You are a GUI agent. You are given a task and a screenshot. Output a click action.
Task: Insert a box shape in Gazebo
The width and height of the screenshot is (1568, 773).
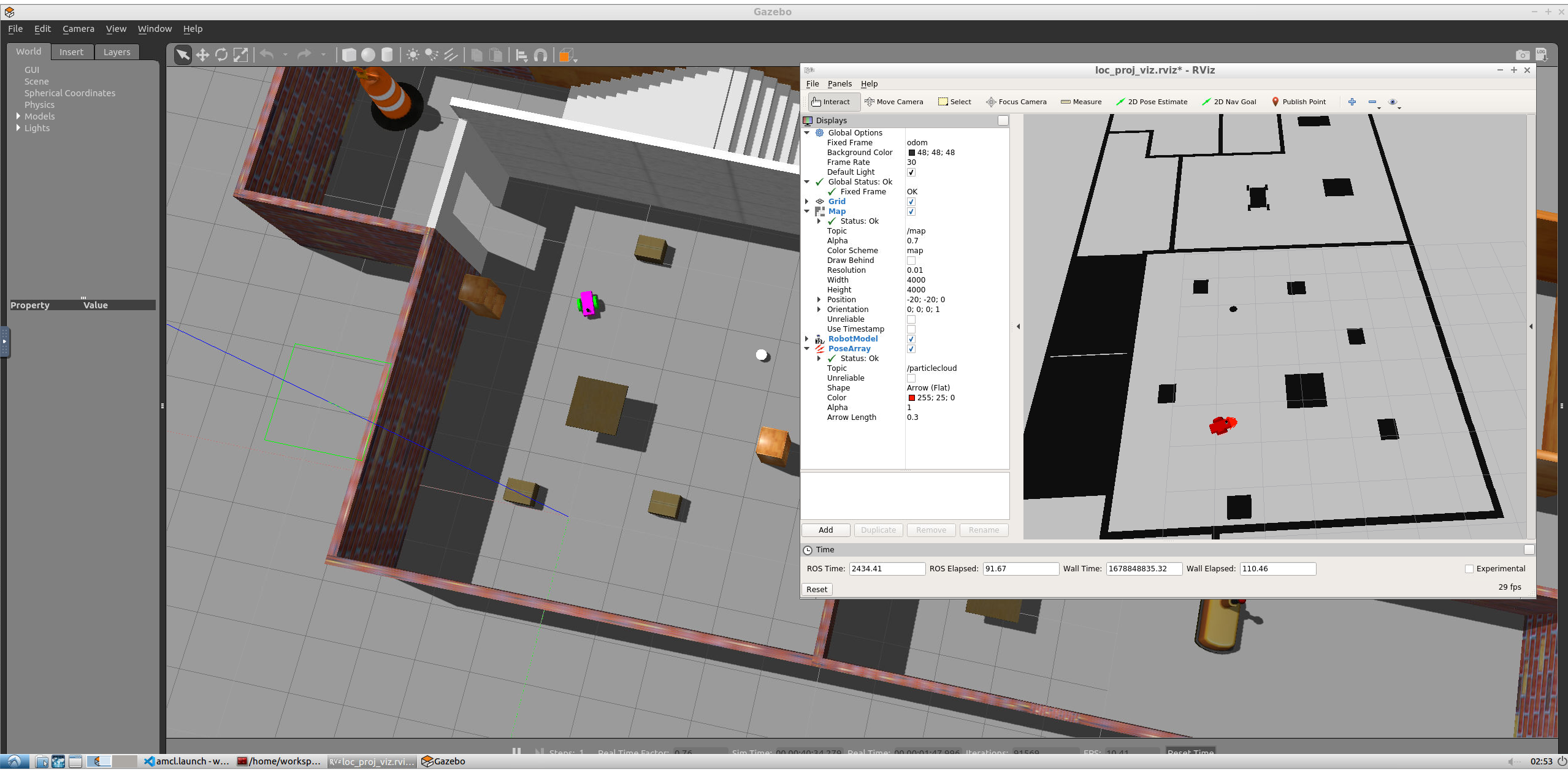[x=349, y=55]
